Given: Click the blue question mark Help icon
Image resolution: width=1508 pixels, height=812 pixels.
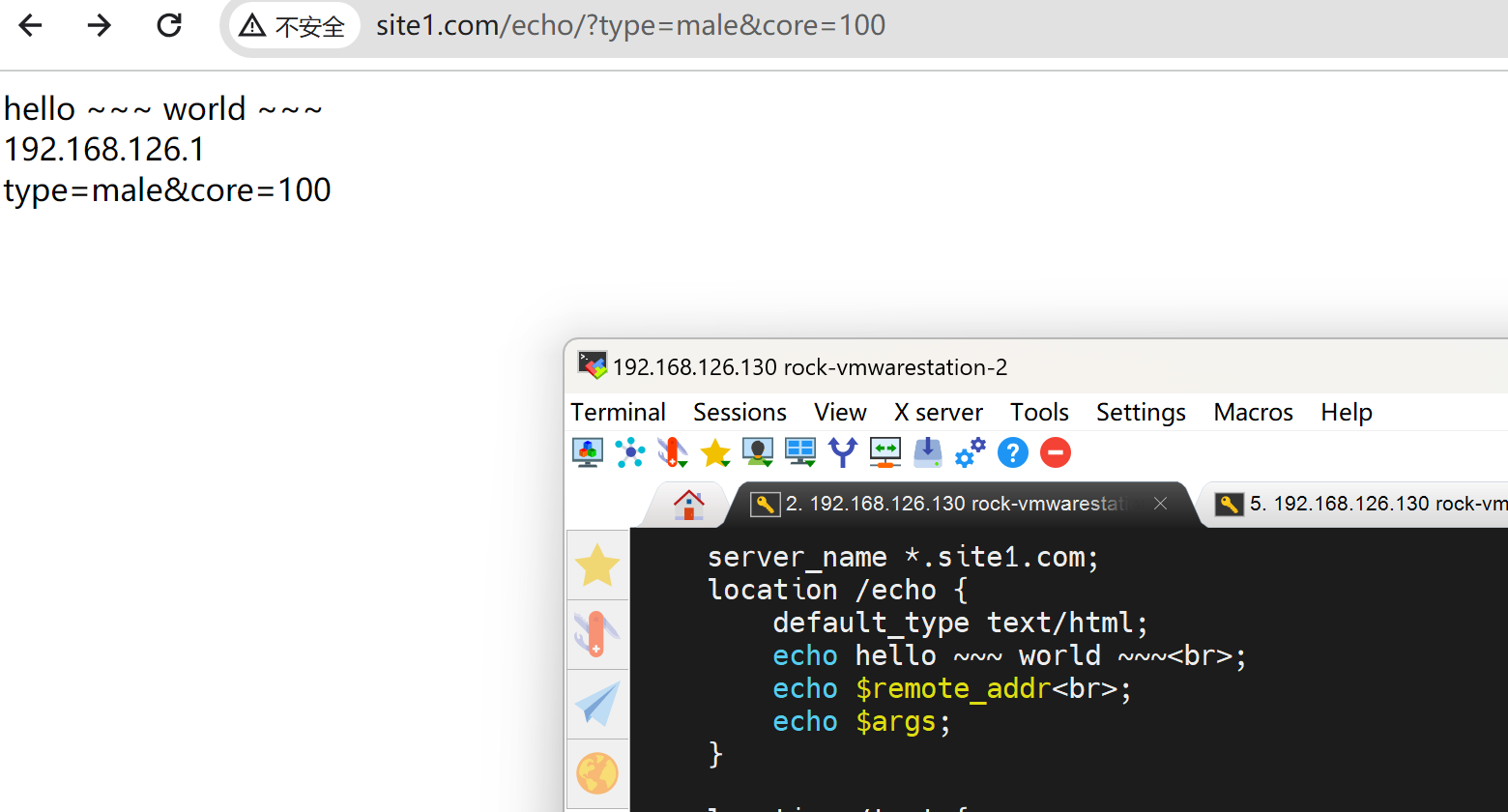Looking at the screenshot, I should (1012, 452).
